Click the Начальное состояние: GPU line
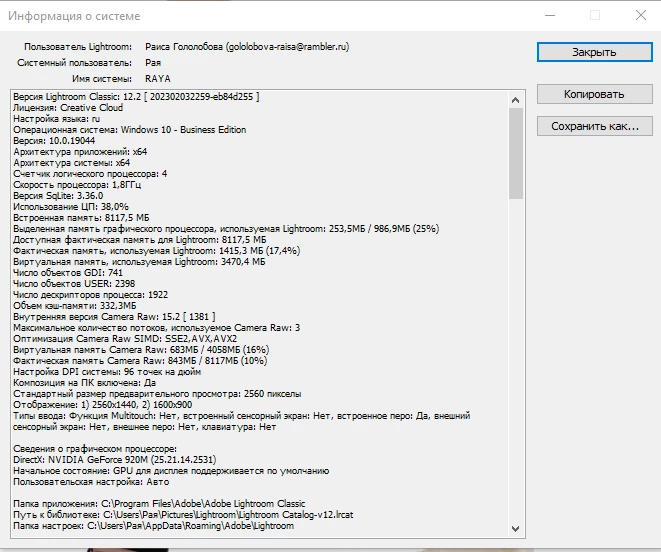 coord(171,470)
